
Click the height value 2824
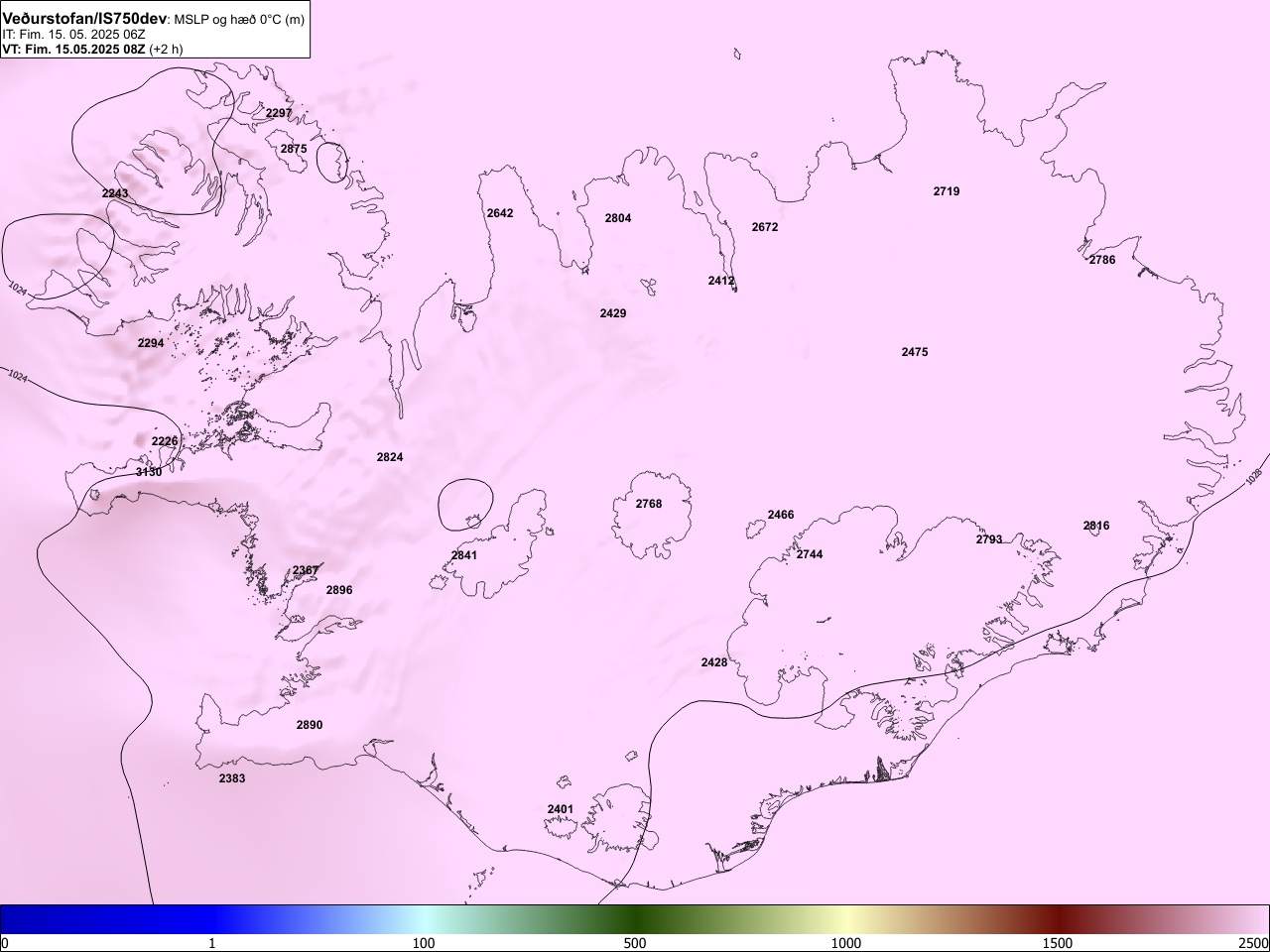point(390,457)
